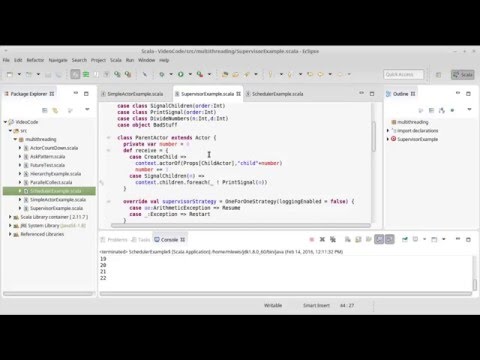The width and height of the screenshot is (480, 360).
Task: Maximize the Console panel
Action: (x=468, y=239)
